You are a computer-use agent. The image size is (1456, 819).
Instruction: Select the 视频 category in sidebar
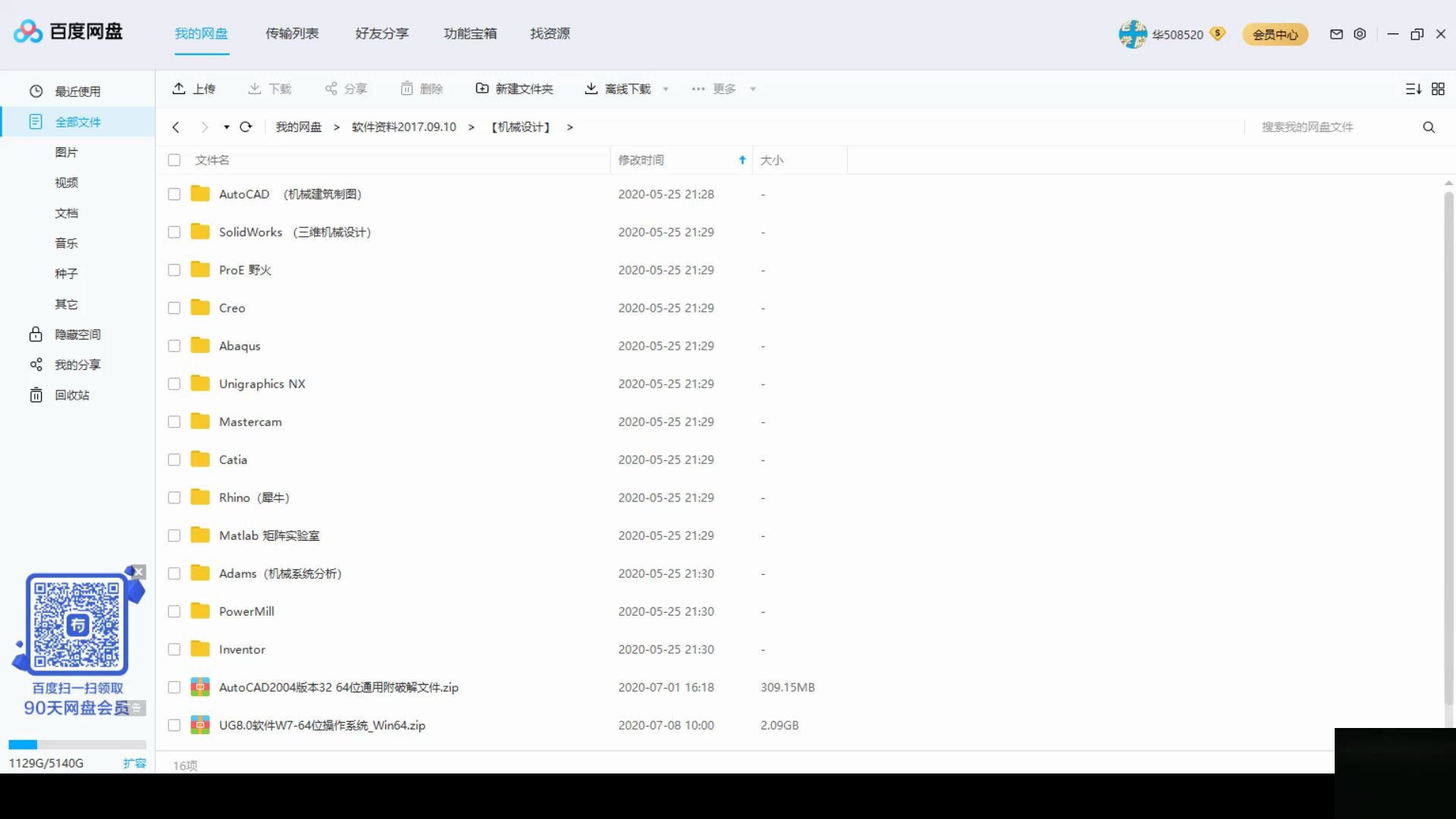(x=67, y=183)
